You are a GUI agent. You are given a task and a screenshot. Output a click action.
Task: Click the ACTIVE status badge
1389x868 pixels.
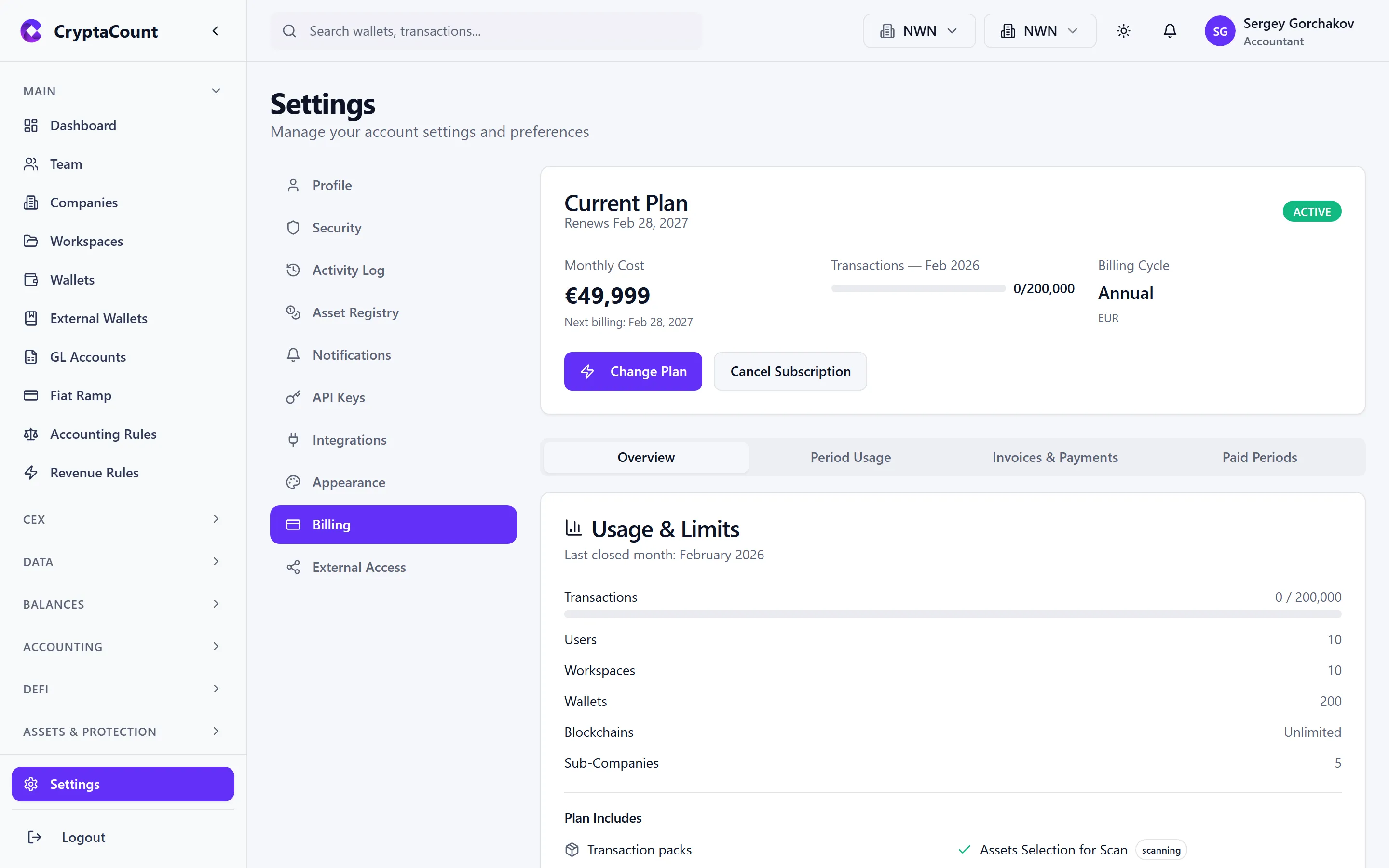(x=1312, y=211)
